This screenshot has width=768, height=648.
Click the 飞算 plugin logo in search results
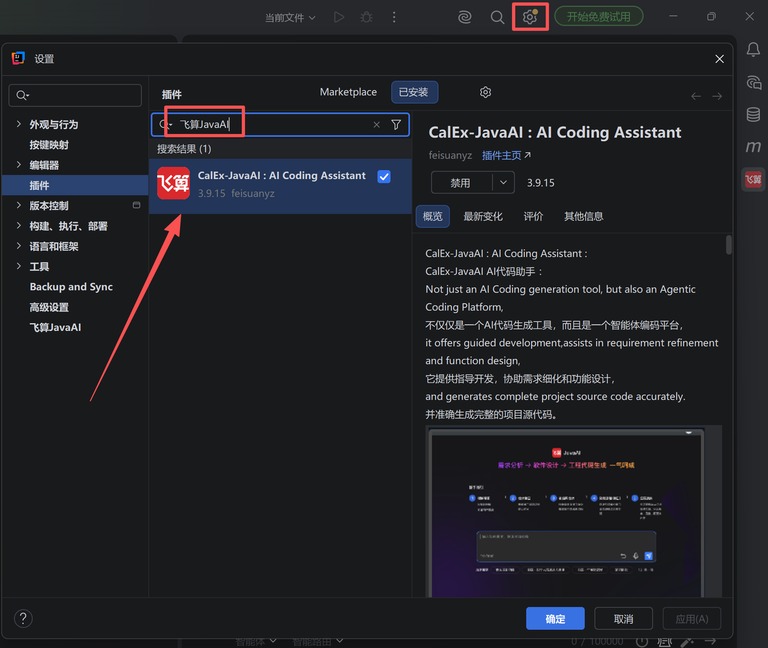tap(173, 183)
